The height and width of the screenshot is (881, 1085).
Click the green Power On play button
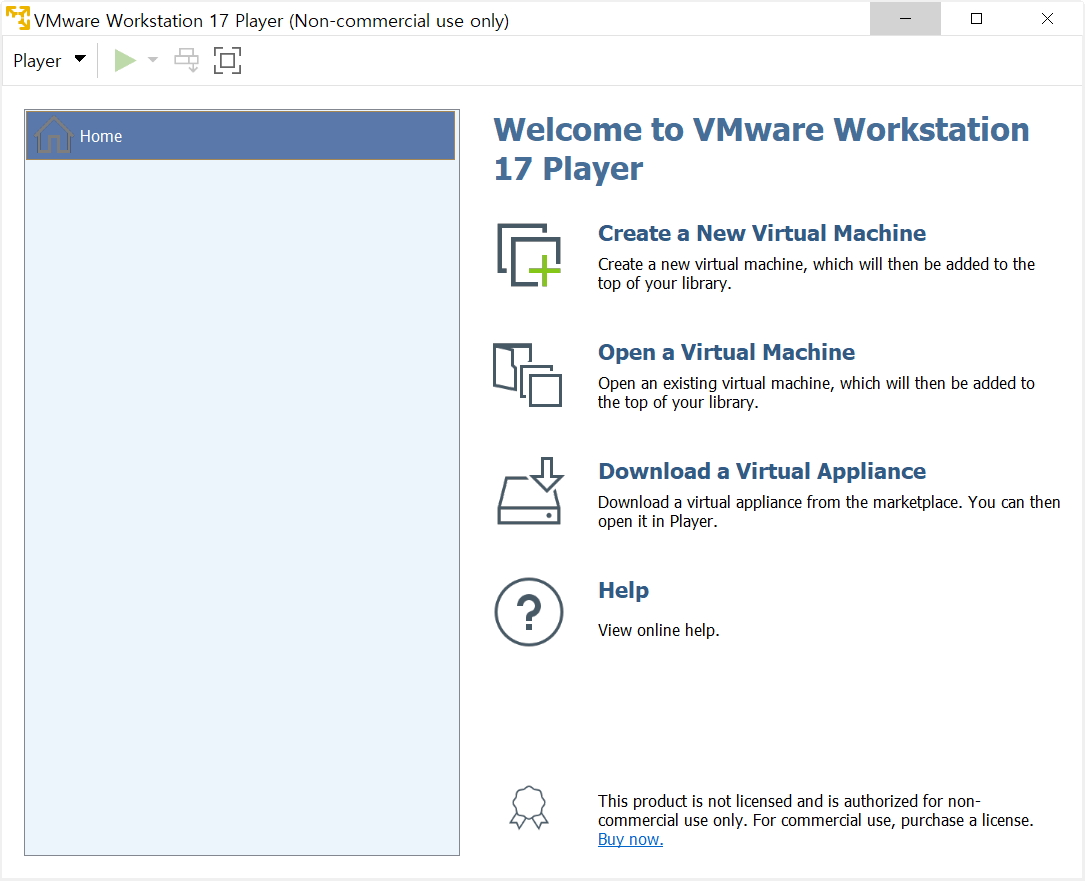pyautogui.click(x=125, y=61)
